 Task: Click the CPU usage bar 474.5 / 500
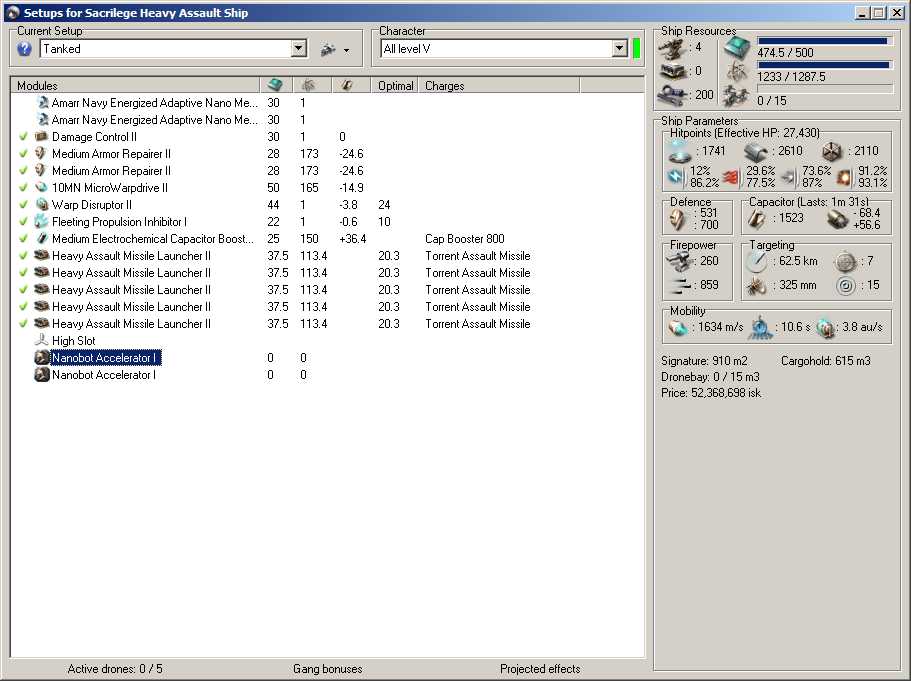pyautogui.click(x=824, y=41)
